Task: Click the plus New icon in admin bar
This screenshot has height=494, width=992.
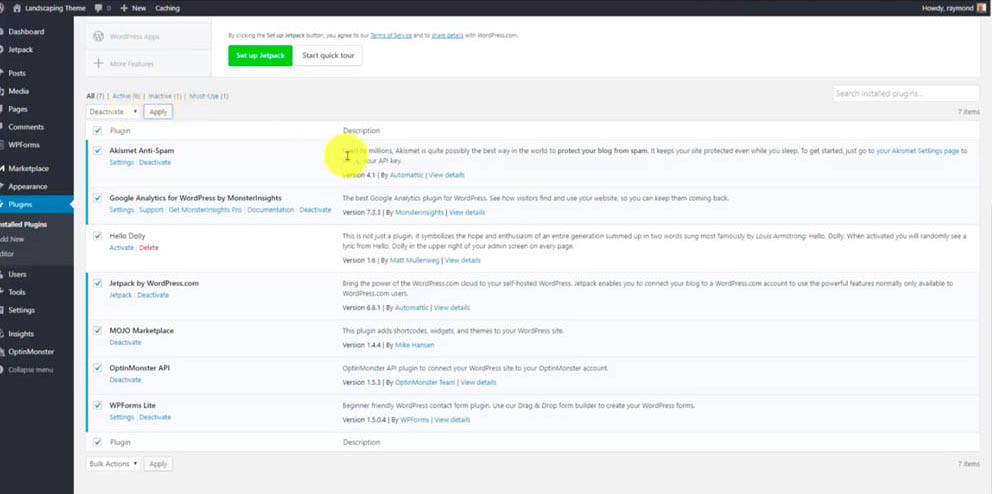Action: coord(124,8)
